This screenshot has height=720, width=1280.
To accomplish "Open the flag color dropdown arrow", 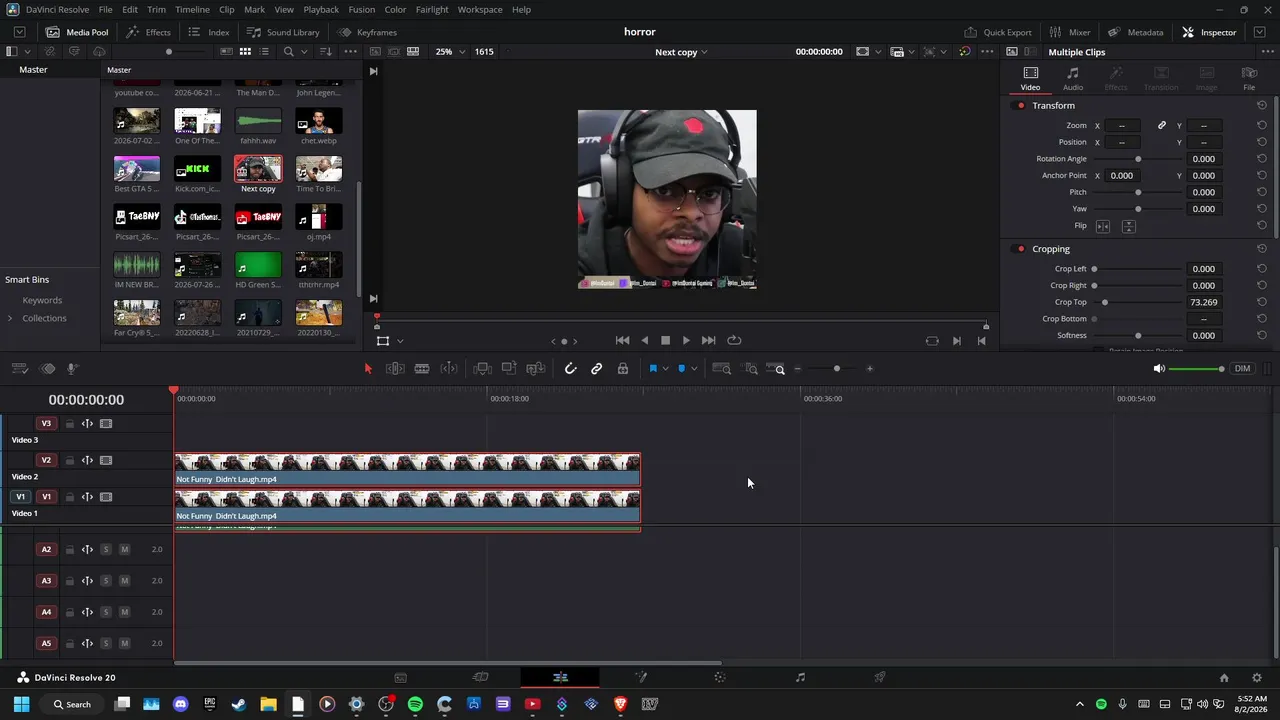I will 666,369.
